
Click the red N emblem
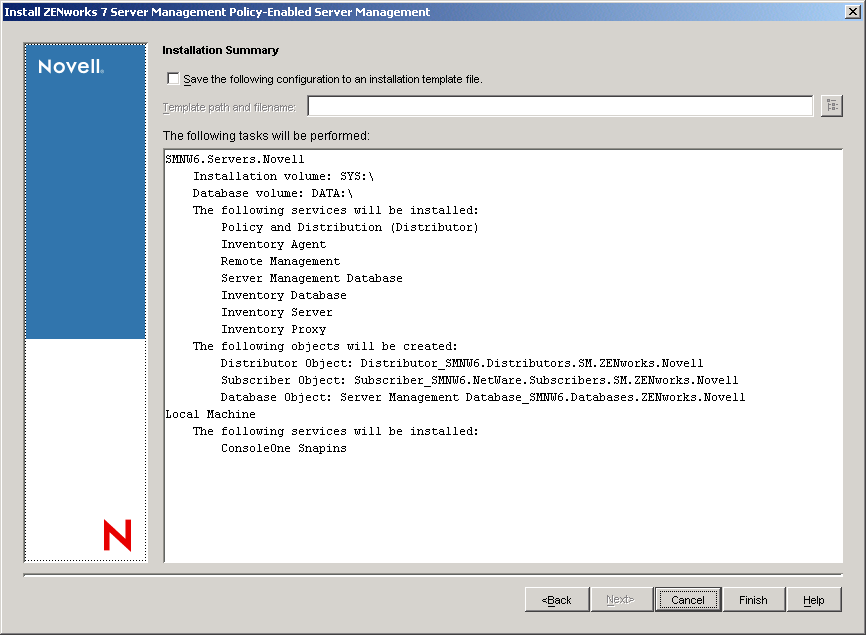(118, 535)
